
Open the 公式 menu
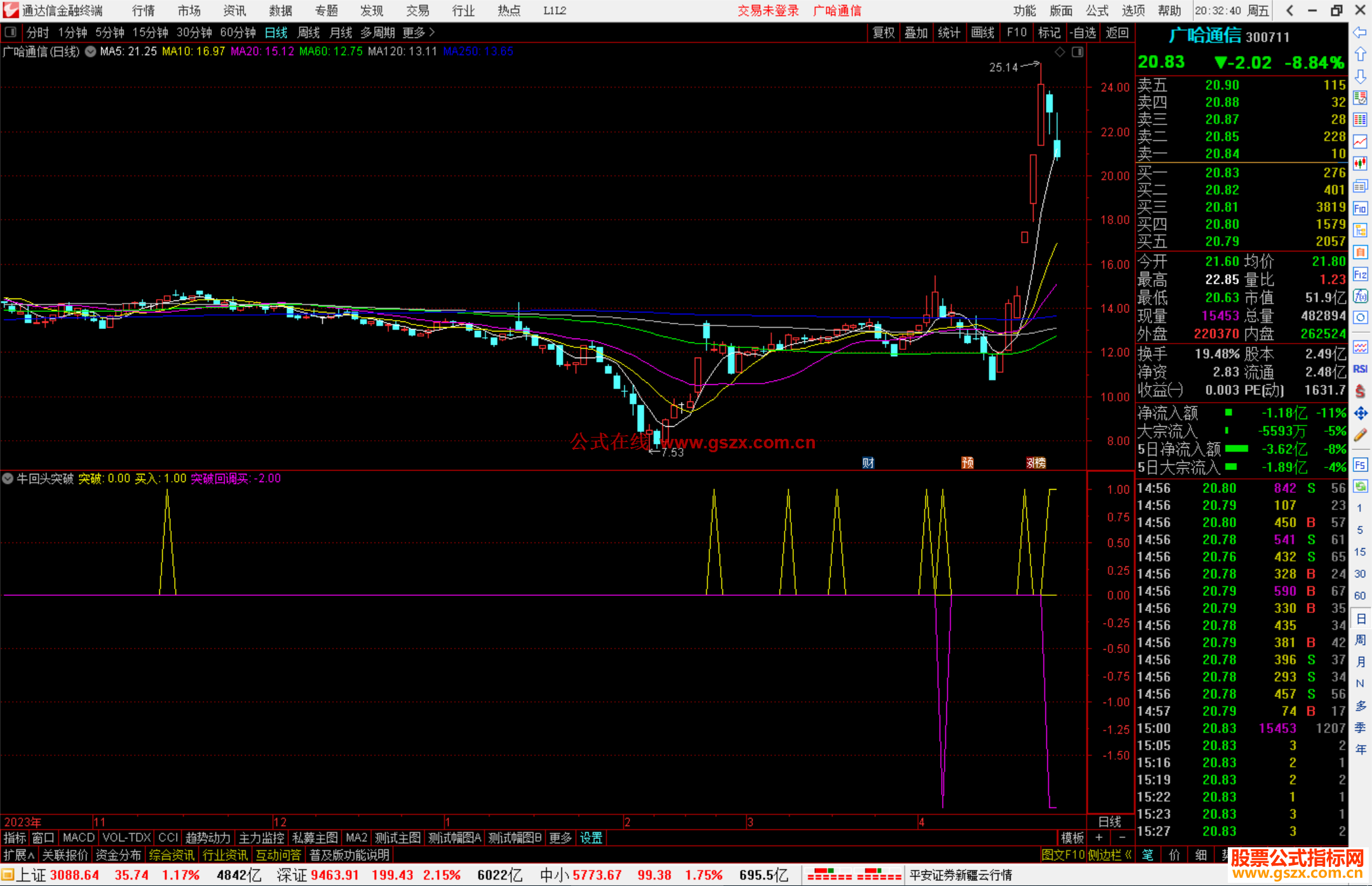click(1096, 11)
